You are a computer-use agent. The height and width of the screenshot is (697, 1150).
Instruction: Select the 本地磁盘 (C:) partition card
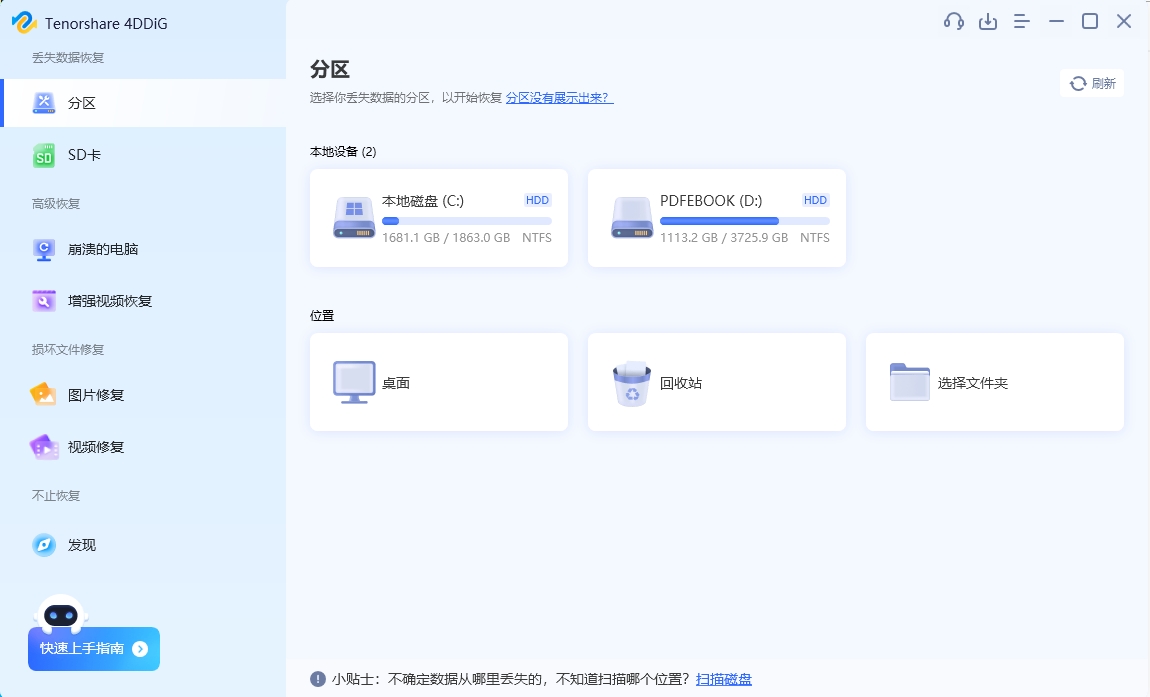pos(439,218)
